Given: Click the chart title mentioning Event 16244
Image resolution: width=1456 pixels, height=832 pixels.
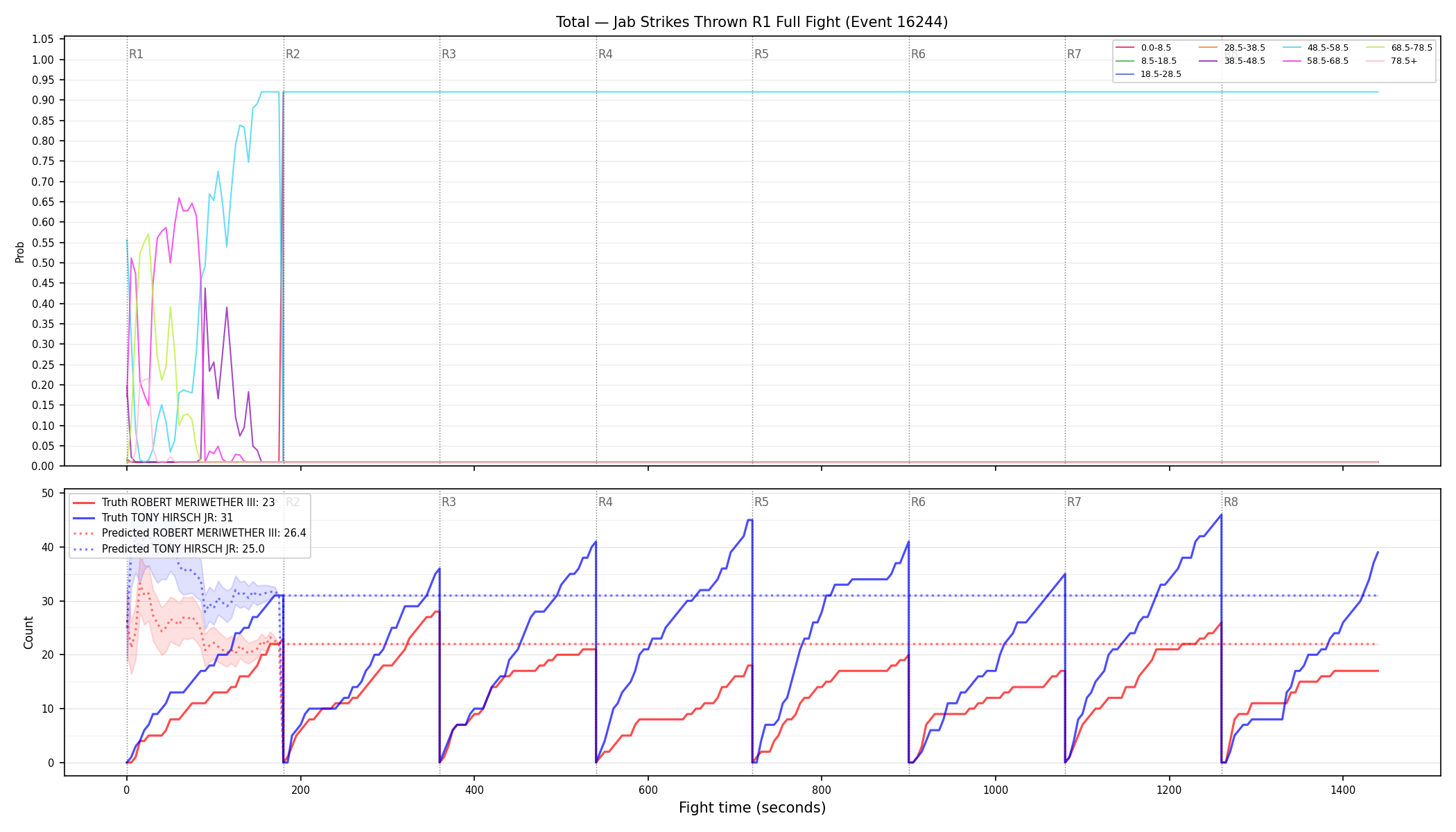Looking at the screenshot, I should tap(752, 22).
